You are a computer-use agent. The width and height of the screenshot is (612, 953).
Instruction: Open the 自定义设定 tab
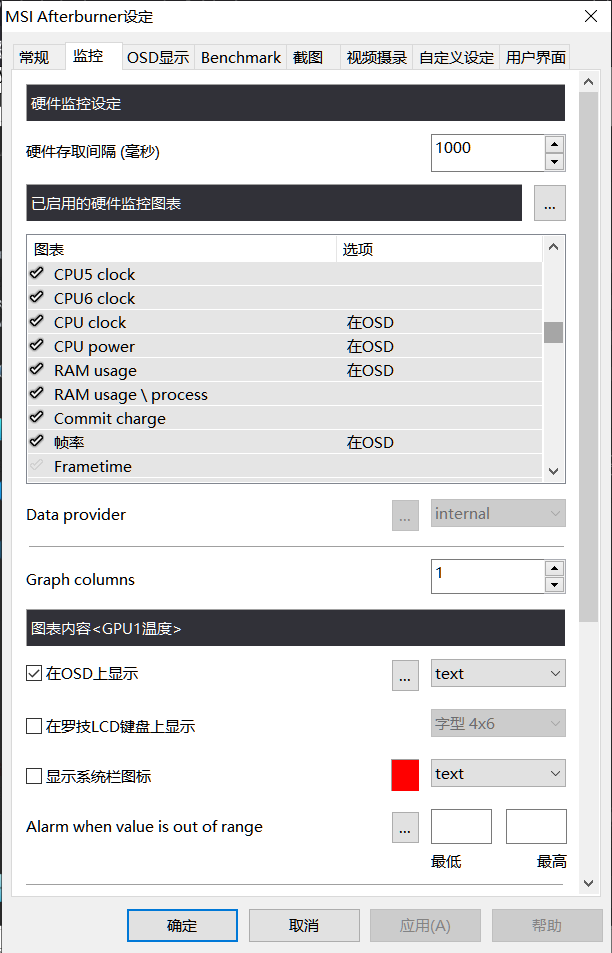456,58
